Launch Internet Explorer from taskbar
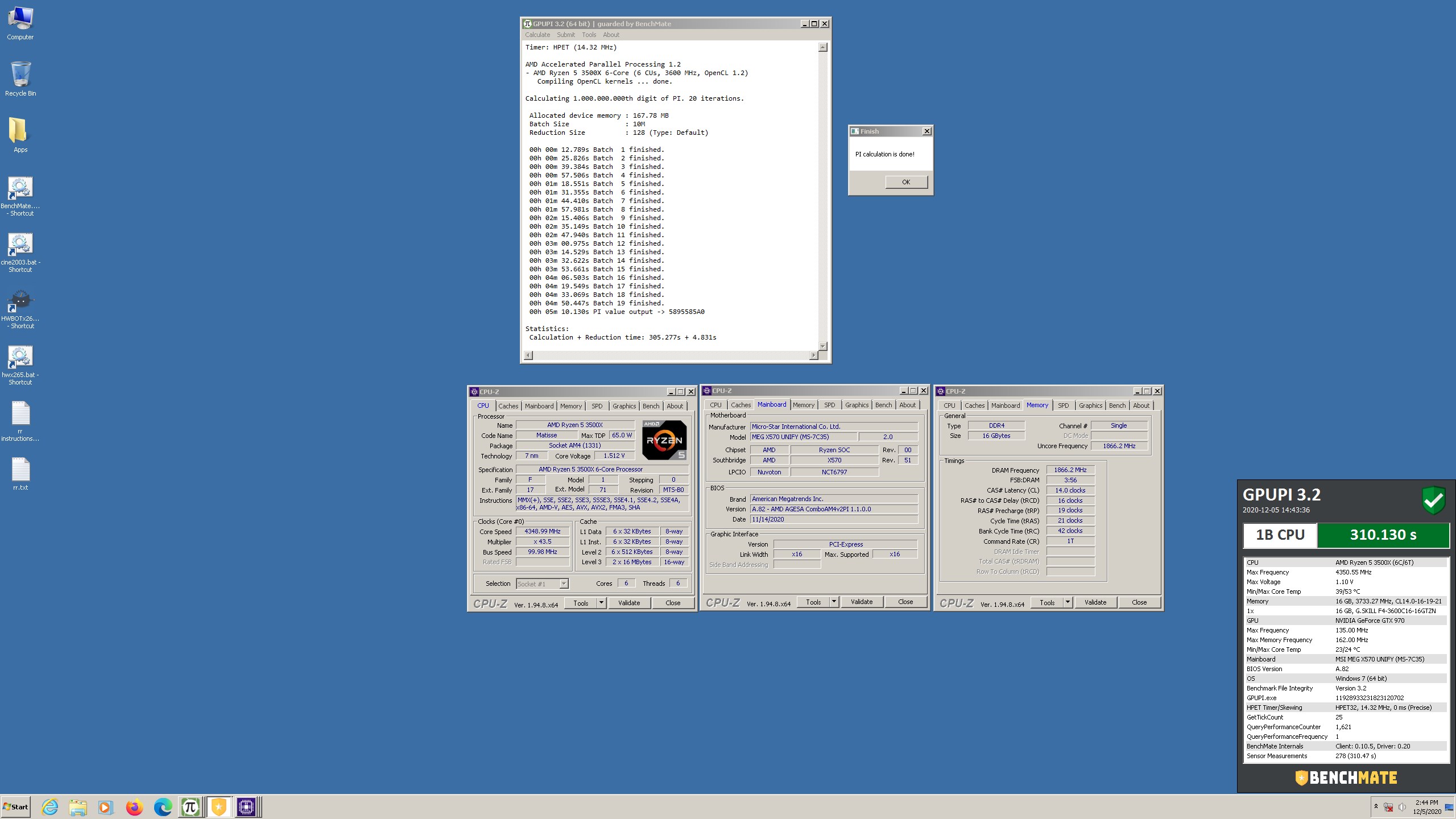The width and height of the screenshot is (1456, 819). coord(50,806)
